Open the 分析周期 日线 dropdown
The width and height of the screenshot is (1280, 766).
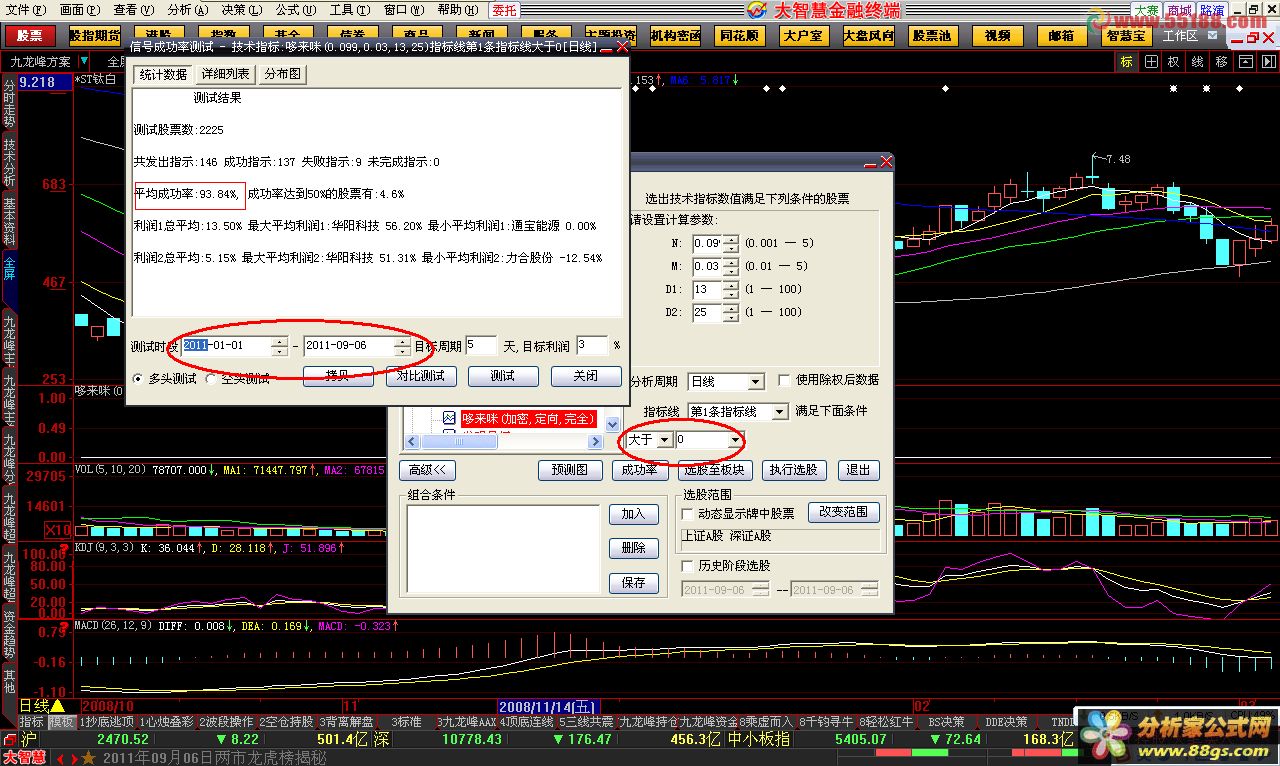click(756, 382)
